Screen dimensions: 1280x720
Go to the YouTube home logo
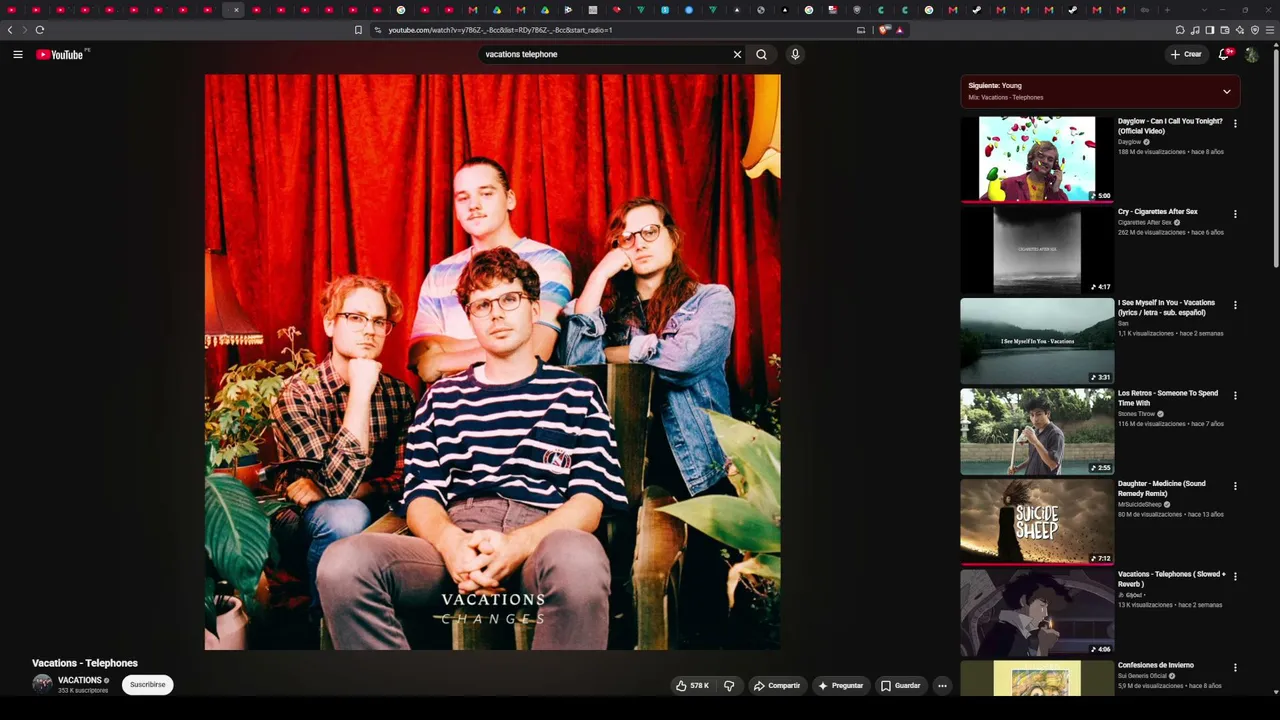point(62,54)
